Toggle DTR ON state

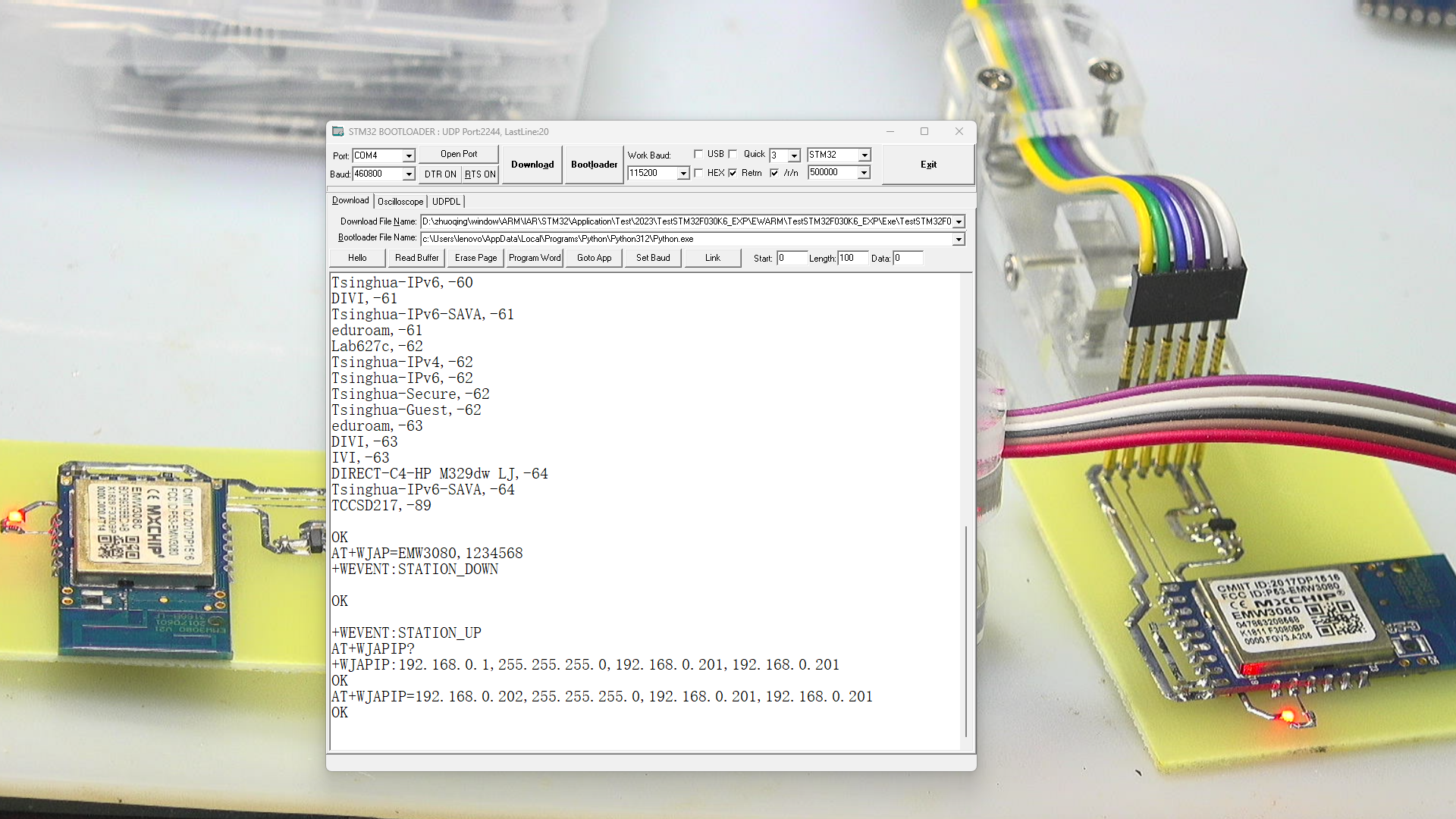click(x=440, y=174)
